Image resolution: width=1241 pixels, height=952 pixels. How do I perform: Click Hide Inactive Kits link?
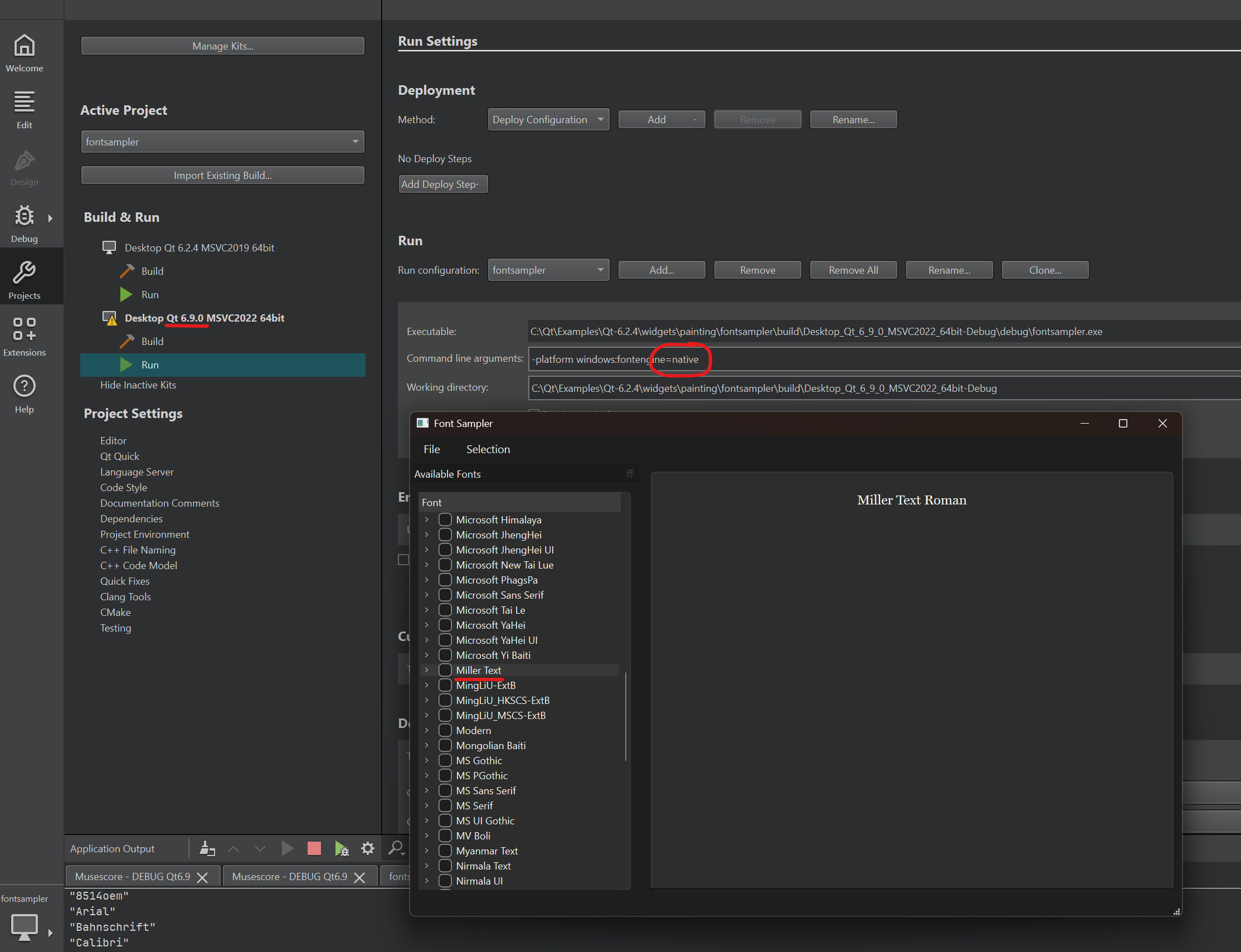[138, 385]
